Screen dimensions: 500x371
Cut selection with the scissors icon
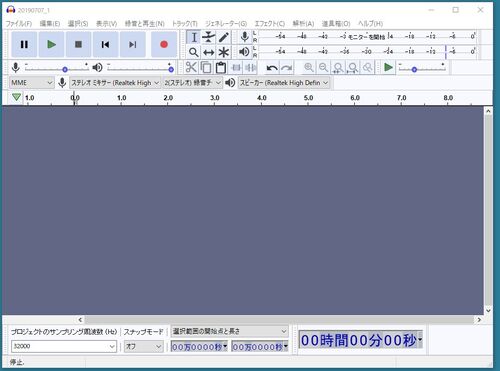(x=191, y=67)
